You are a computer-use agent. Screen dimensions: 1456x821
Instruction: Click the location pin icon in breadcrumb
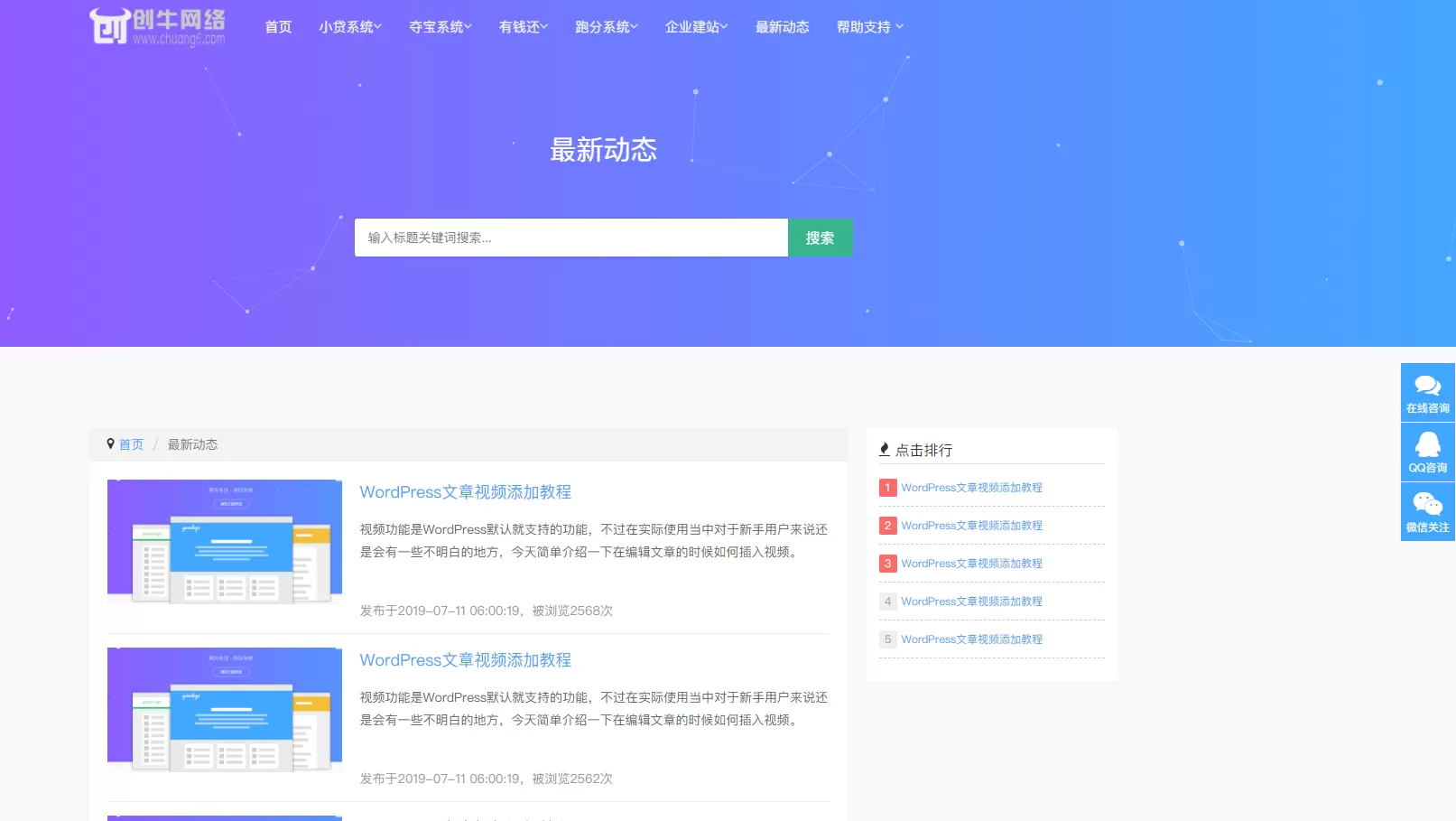point(111,444)
